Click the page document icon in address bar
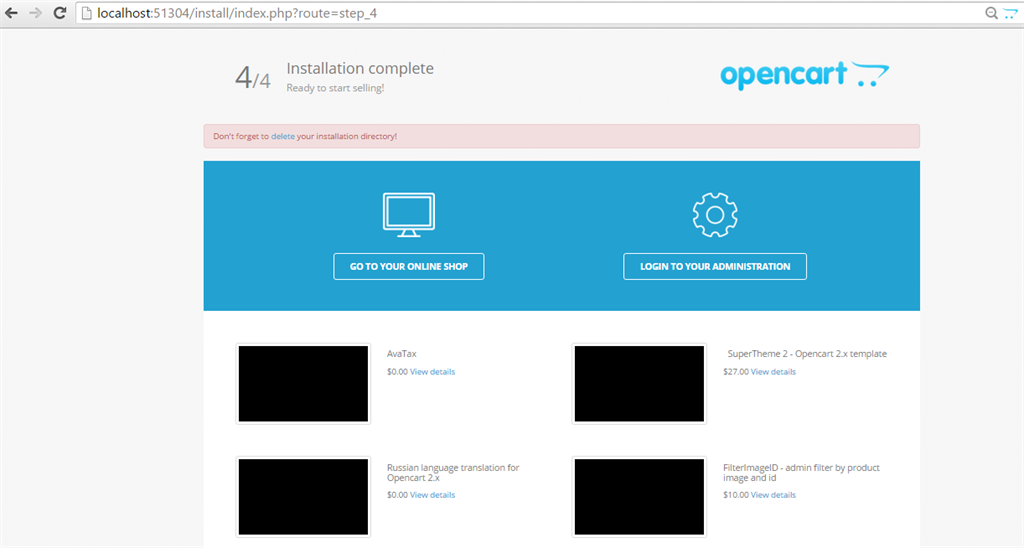The height and width of the screenshot is (548, 1024). (x=86, y=13)
